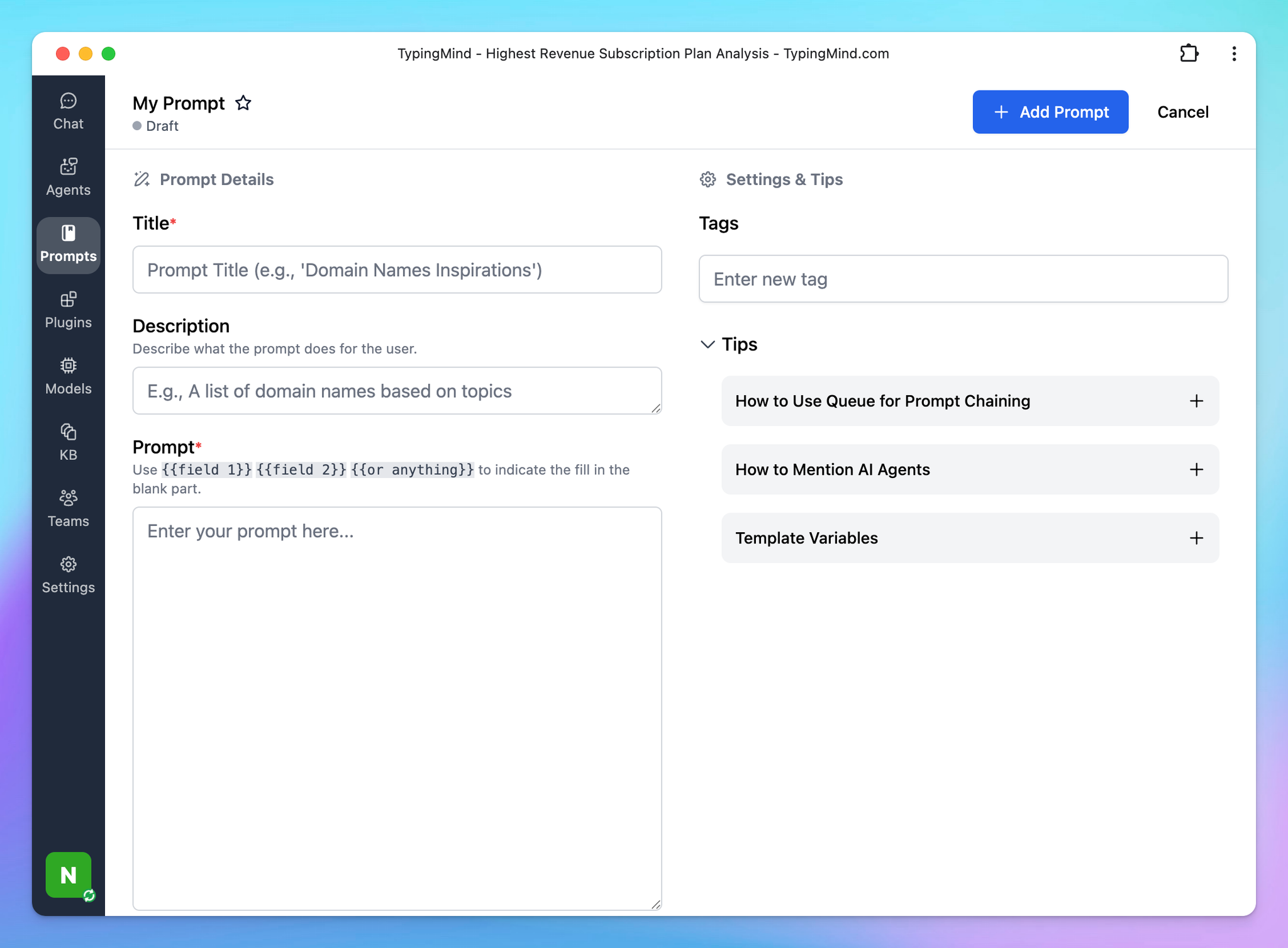Screen dimensions: 1288x948
Task: Toggle the favorite star next to My Prompt
Action: pyautogui.click(x=243, y=103)
